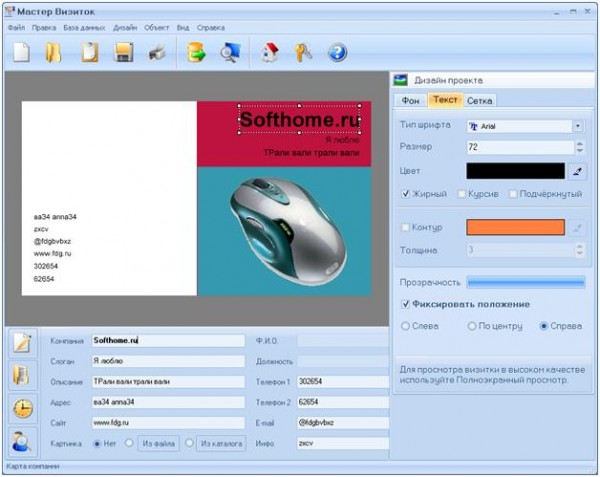
Task: Click eyedropper button next to black color
Action: pos(577,171)
